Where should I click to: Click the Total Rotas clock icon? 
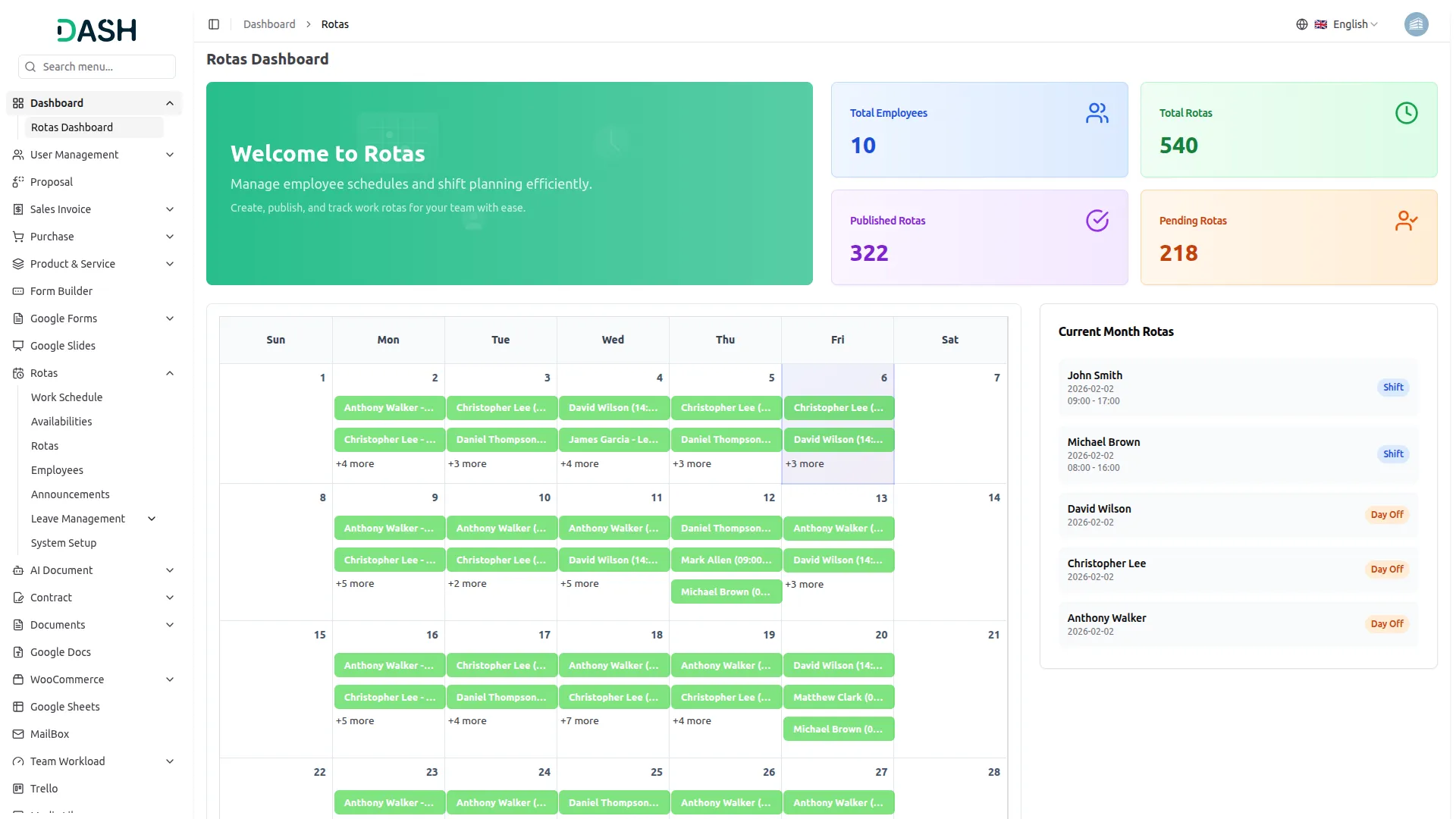(1406, 114)
